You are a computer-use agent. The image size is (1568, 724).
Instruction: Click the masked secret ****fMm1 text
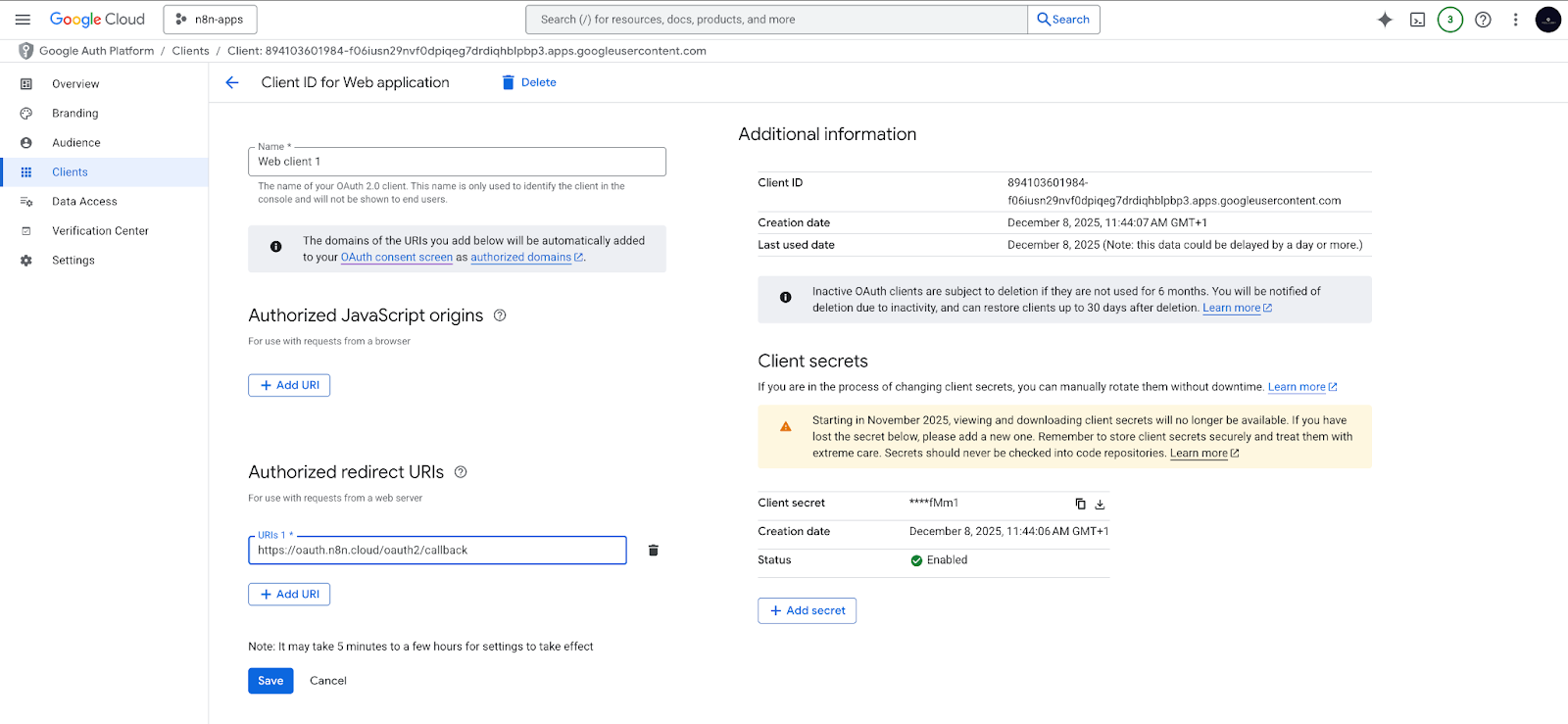click(934, 503)
